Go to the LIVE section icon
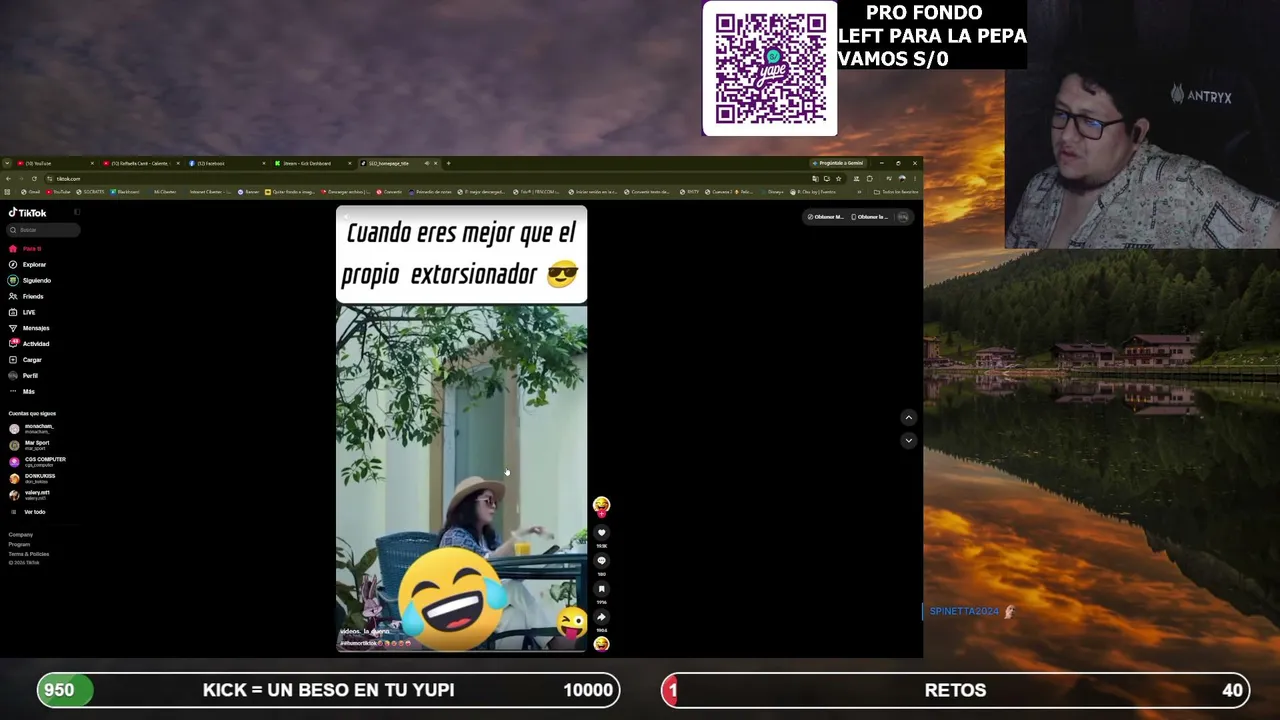The height and width of the screenshot is (720, 1280). click(x=13, y=312)
